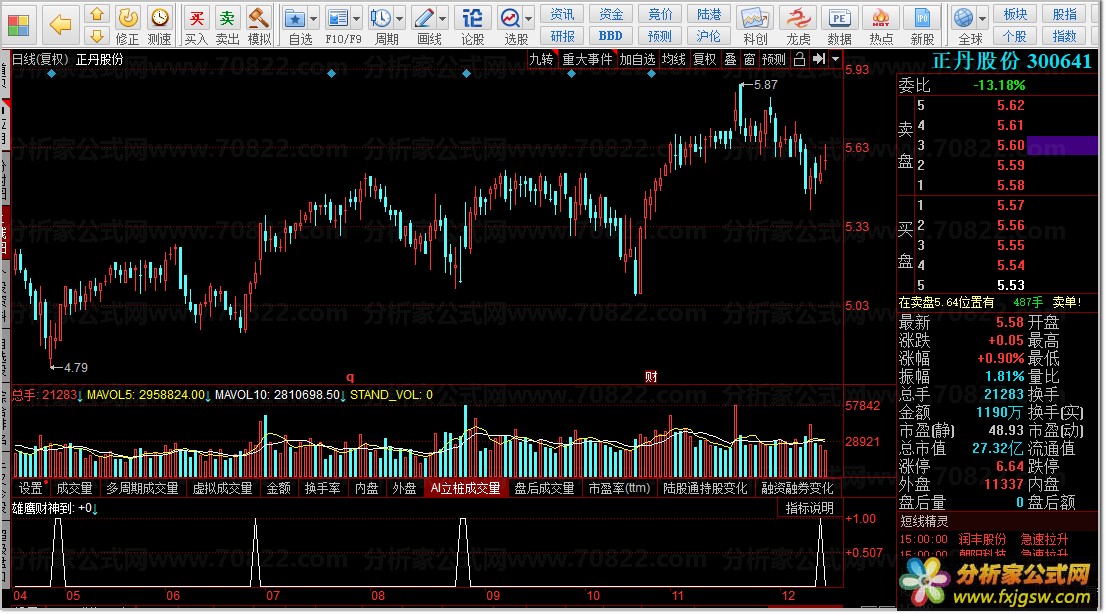Open the 论股 stock forum icon

point(472,25)
